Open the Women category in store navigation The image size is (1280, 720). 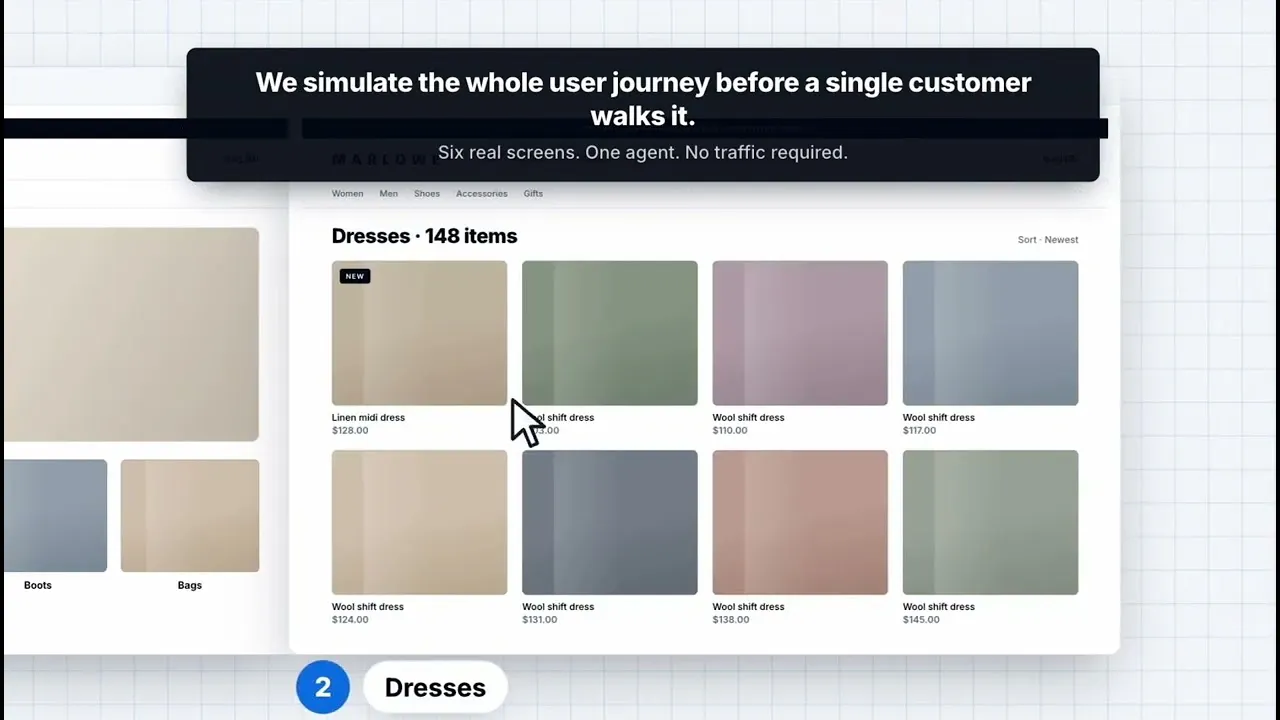pyautogui.click(x=347, y=194)
